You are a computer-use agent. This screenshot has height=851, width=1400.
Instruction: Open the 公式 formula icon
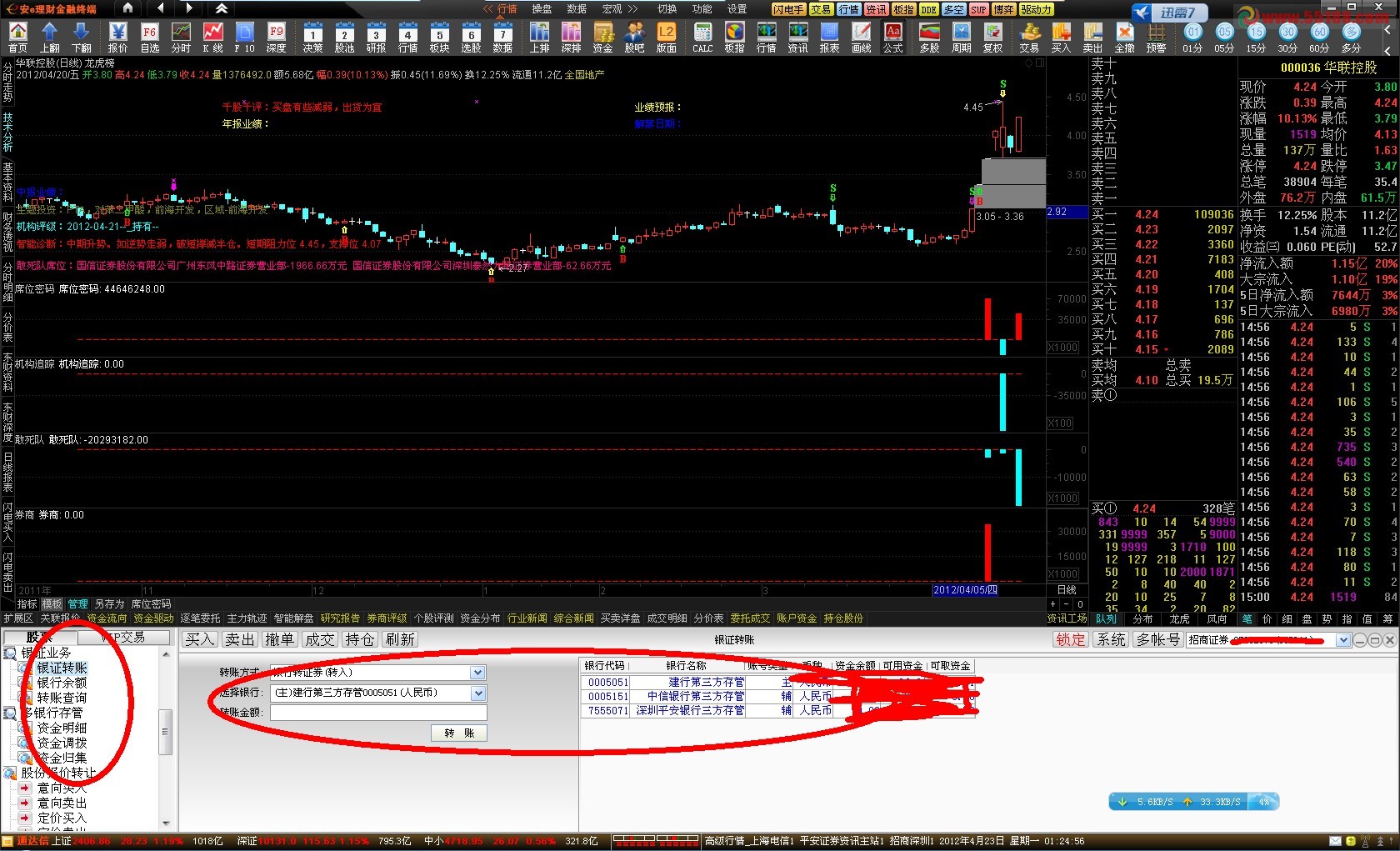tap(892, 37)
